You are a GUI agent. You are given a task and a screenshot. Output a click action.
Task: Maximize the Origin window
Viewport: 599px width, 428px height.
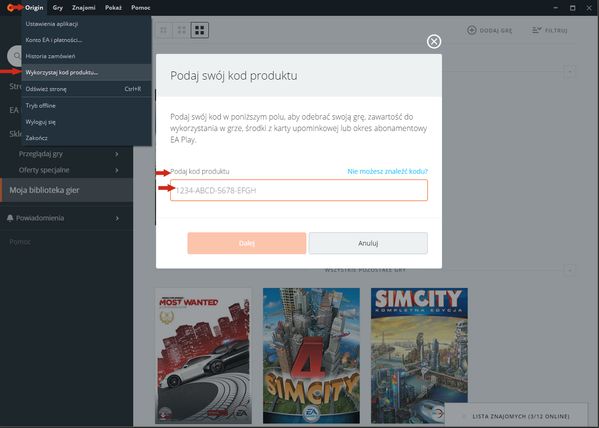click(x=572, y=8)
